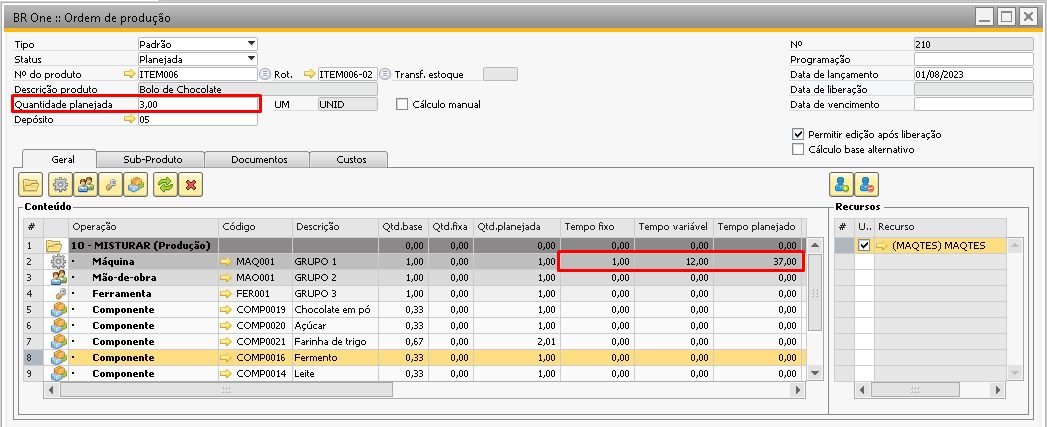Open the Tipo dropdown
Image resolution: width=1047 pixels, height=427 pixels.
251,44
